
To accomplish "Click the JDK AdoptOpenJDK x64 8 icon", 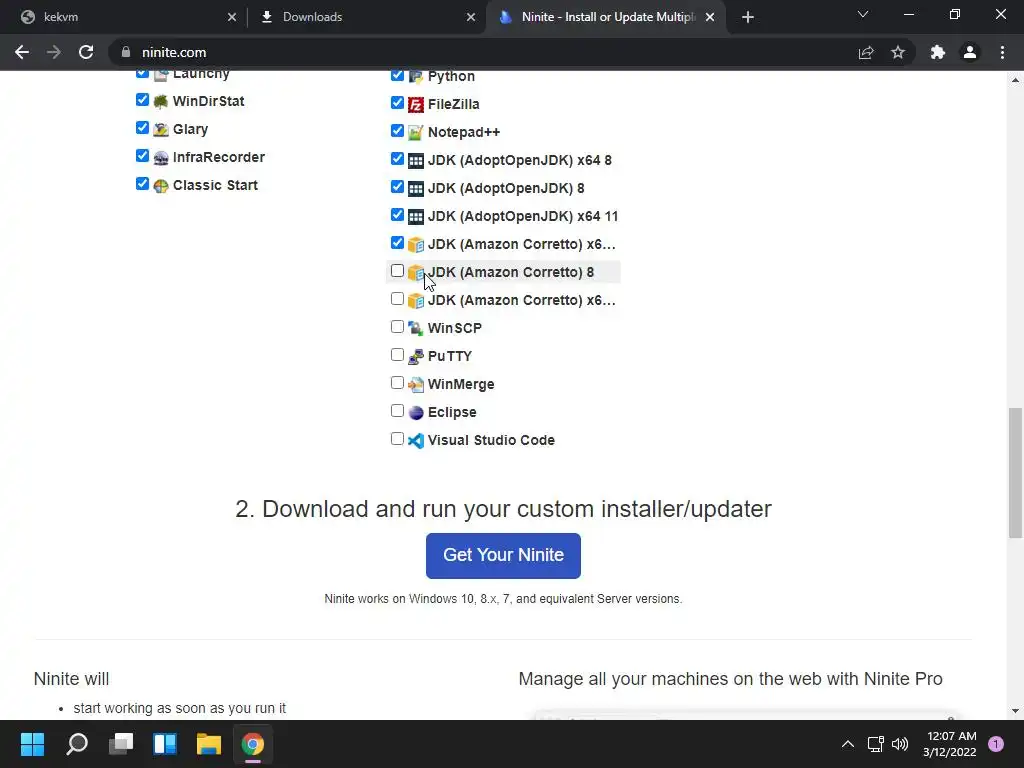I will [x=416, y=161].
